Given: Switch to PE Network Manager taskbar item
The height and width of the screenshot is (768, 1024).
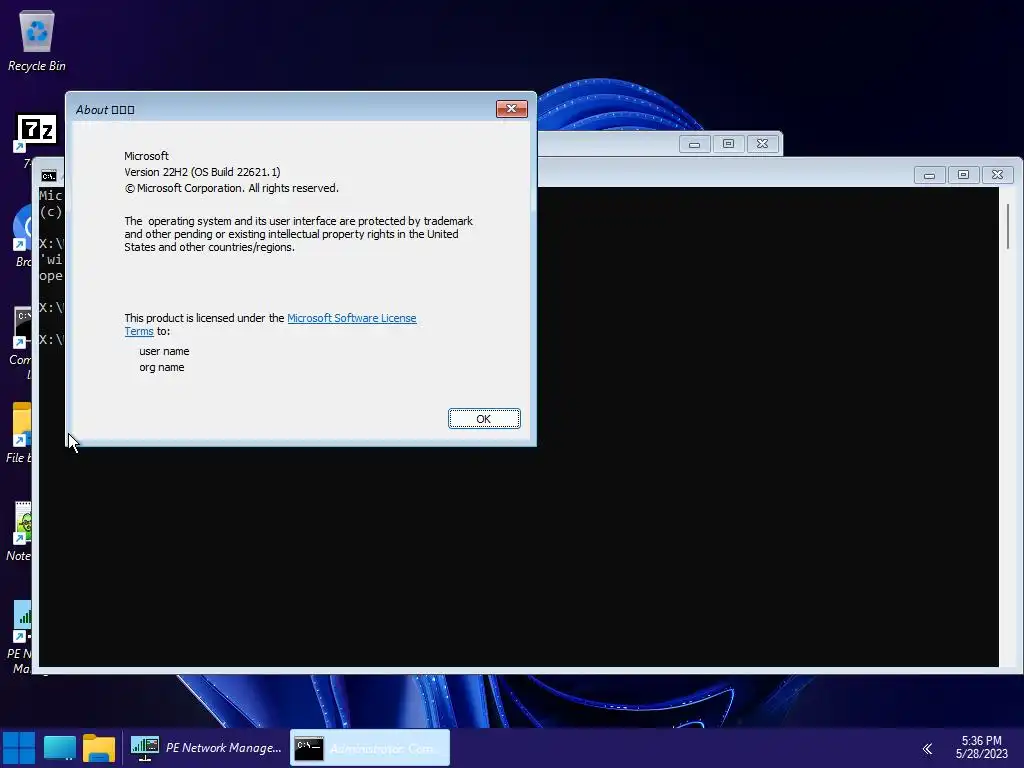Looking at the screenshot, I should (x=206, y=748).
